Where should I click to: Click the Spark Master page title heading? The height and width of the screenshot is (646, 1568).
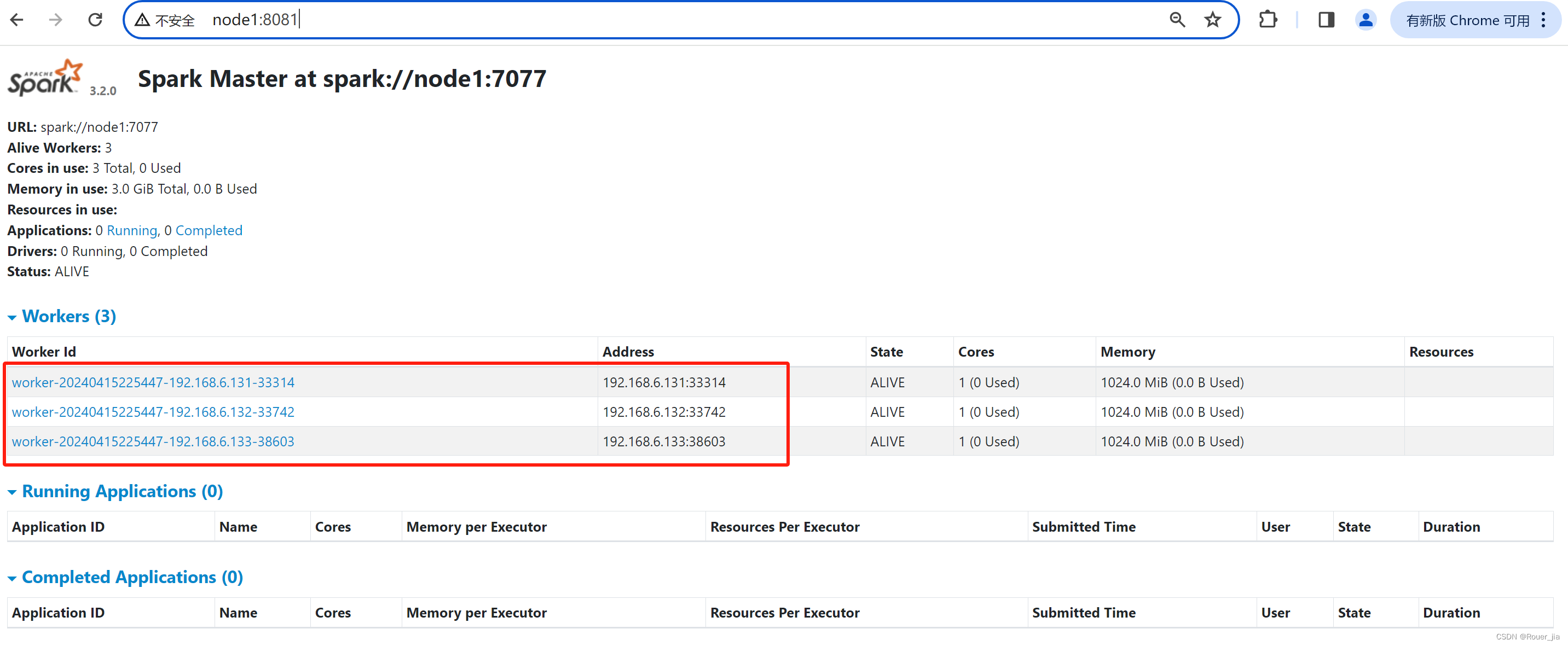pos(342,79)
